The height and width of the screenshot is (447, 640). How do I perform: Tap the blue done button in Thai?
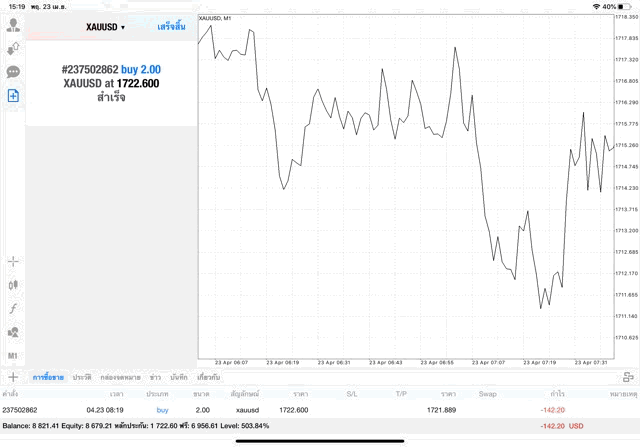tap(171, 27)
